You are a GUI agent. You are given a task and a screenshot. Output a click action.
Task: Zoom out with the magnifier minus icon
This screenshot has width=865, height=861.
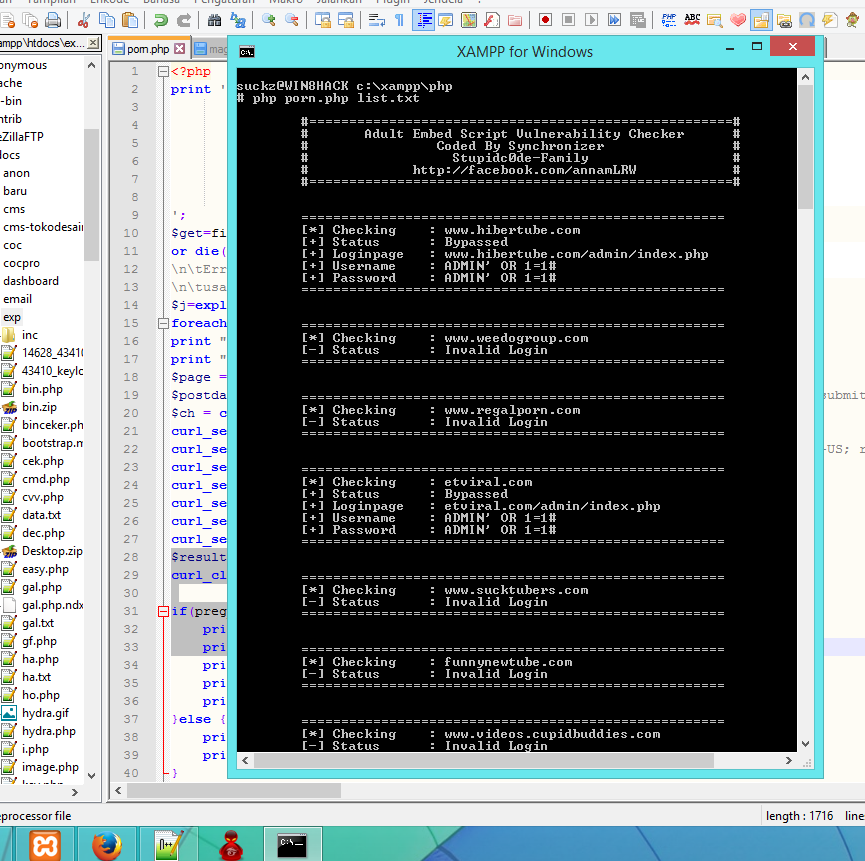(x=292, y=21)
